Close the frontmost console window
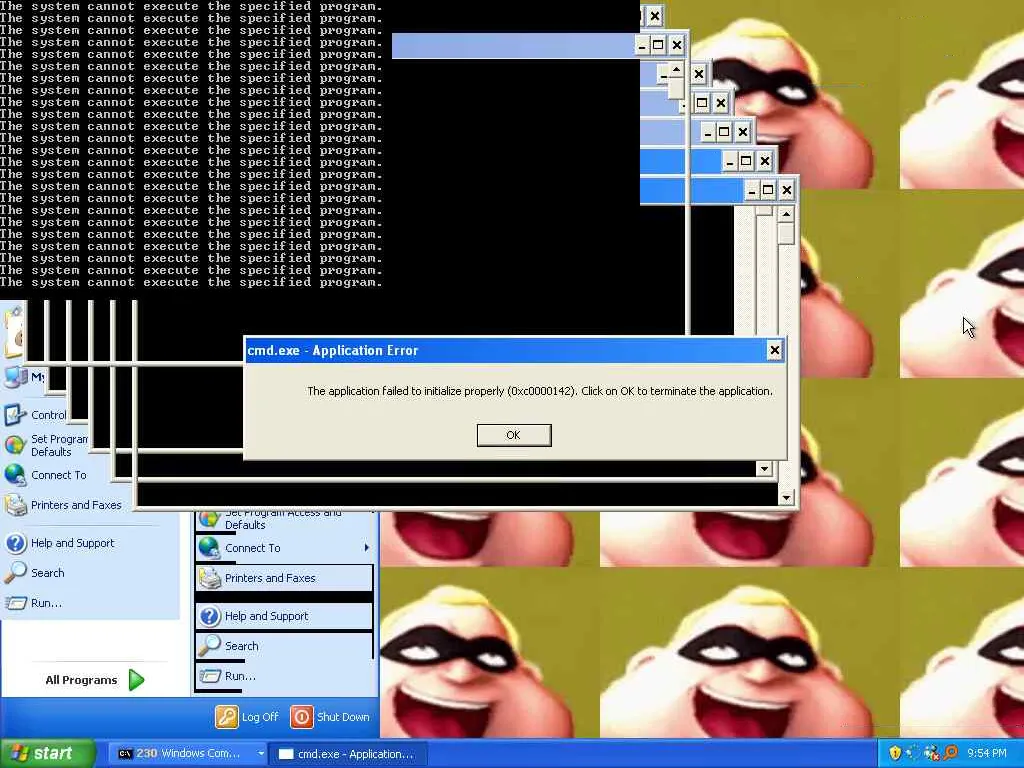 tap(787, 190)
